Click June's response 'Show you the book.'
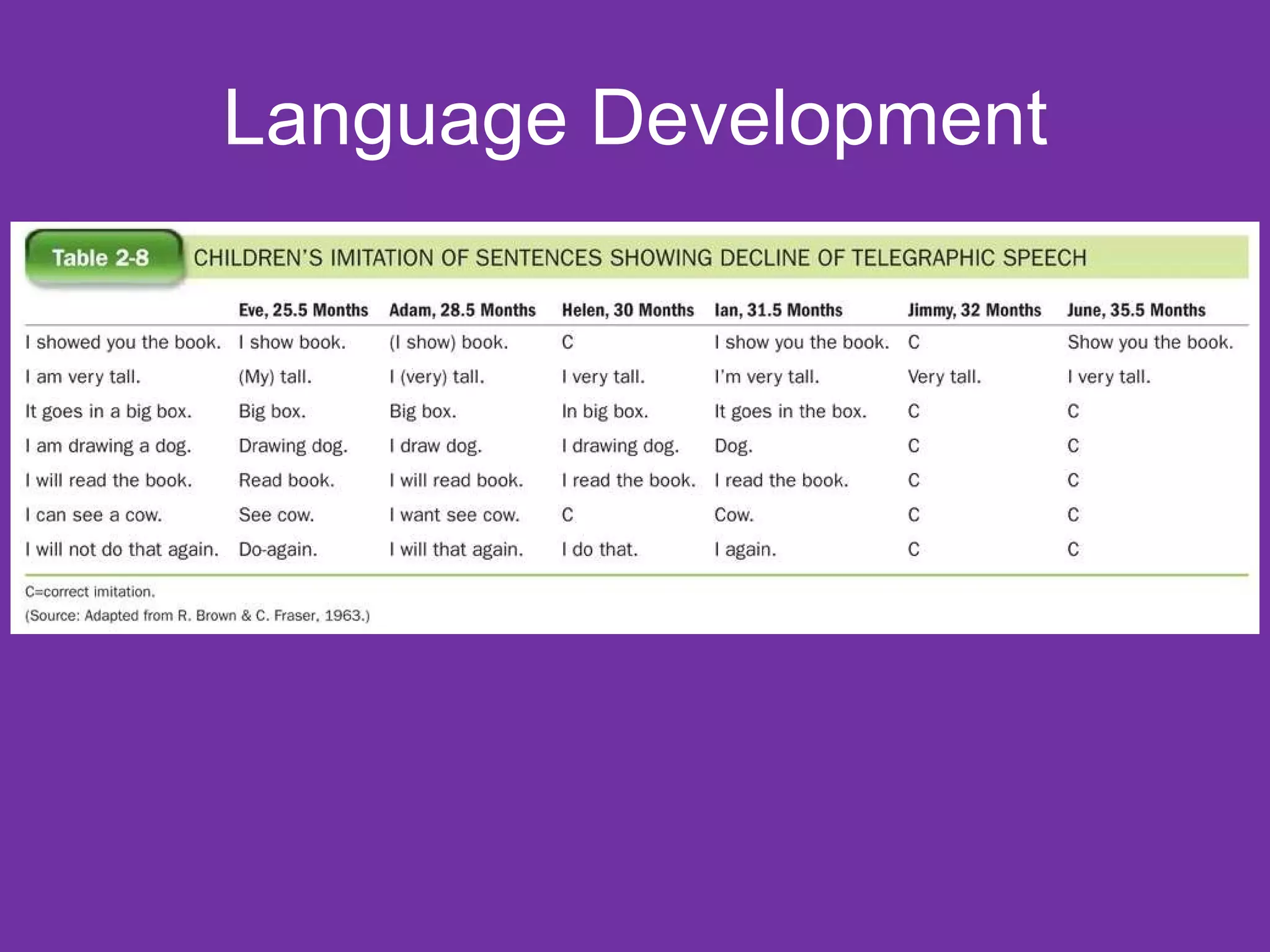Screen dimensions: 1270x952 click(x=1150, y=342)
